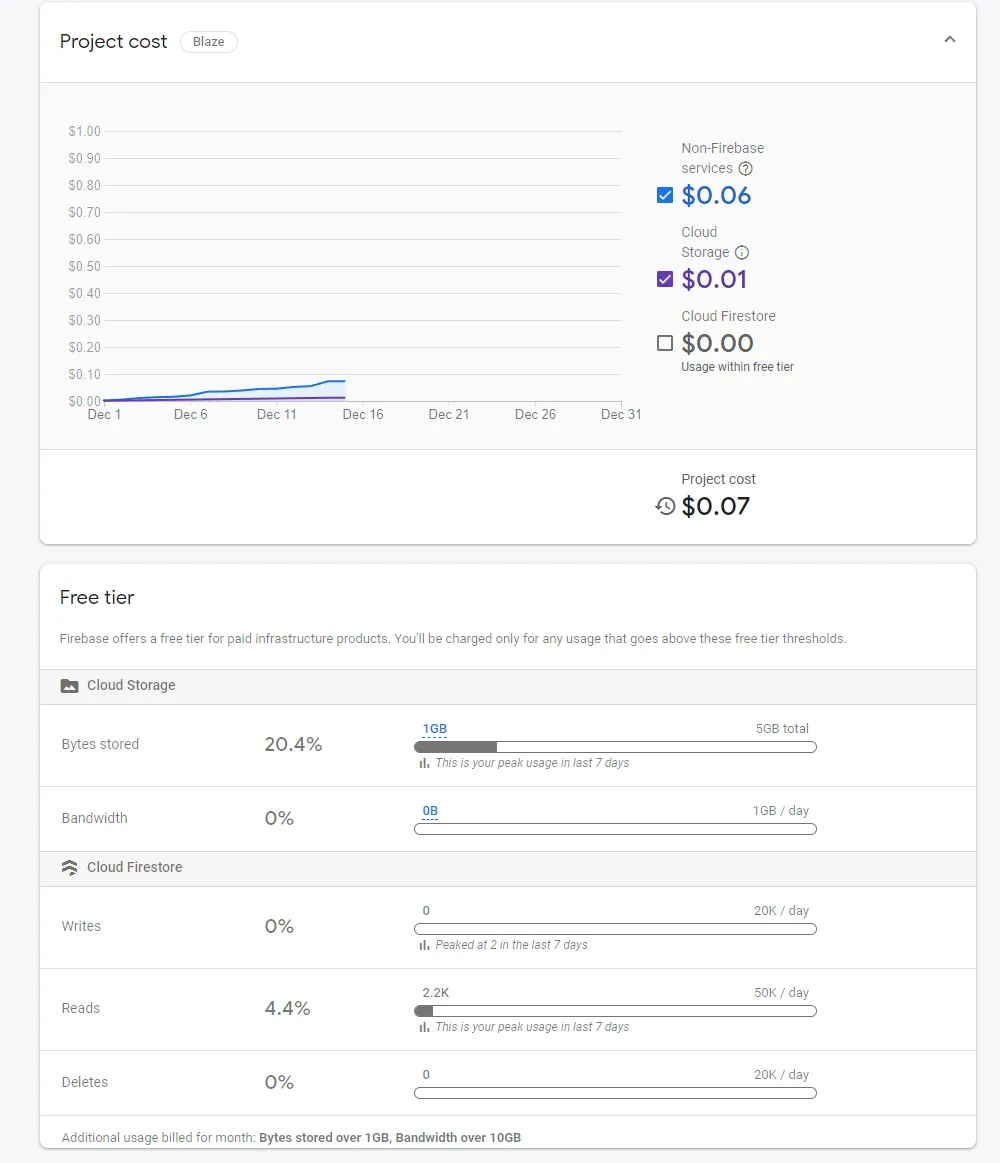This screenshot has height=1163, width=1000.
Task: Click bar chart icon under Writes bar
Action: point(424,945)
